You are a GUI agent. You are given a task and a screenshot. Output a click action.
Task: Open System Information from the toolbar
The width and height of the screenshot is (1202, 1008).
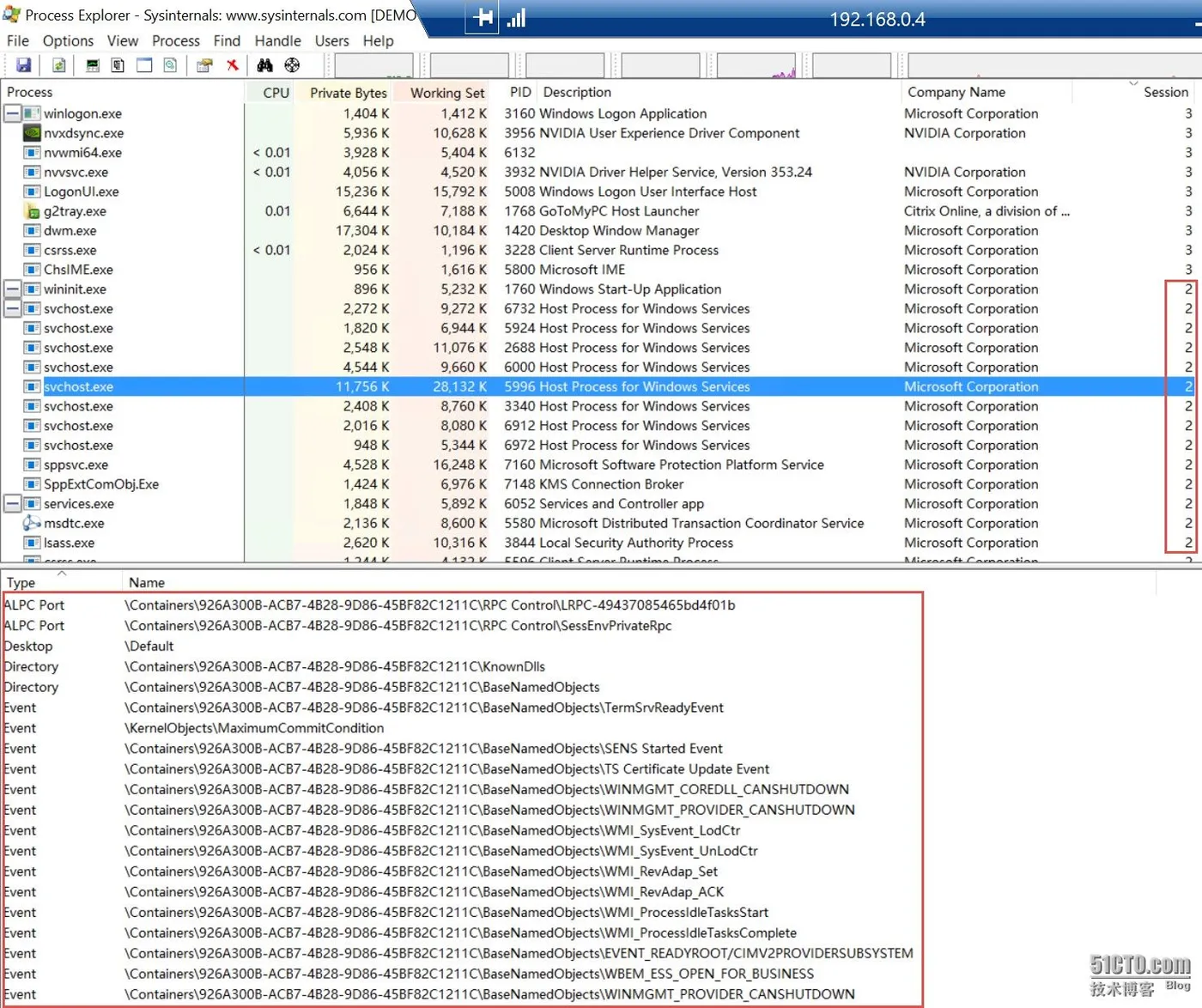pyautogui.click(x=93, y=65)
